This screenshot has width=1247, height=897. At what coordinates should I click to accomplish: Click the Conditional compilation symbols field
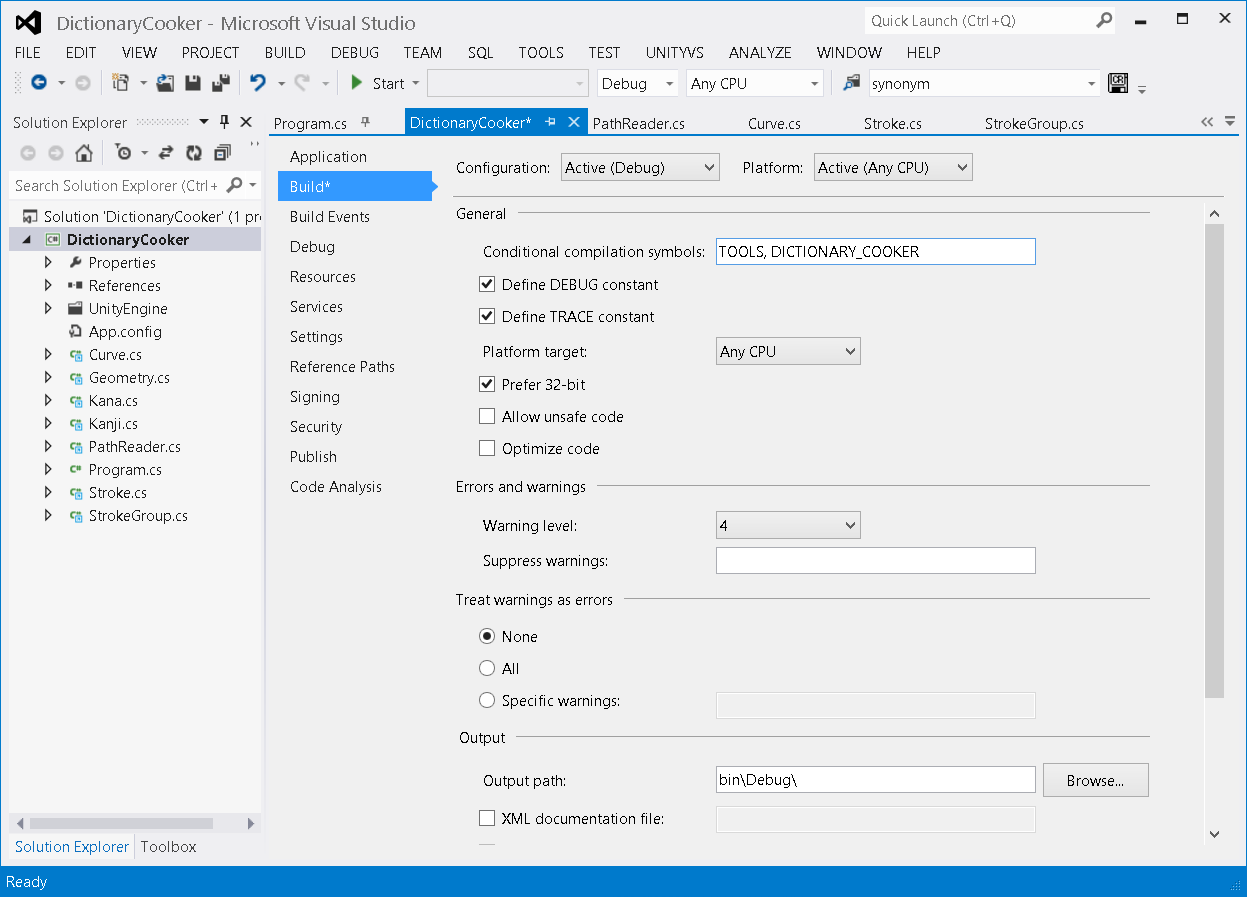(875, 252)
